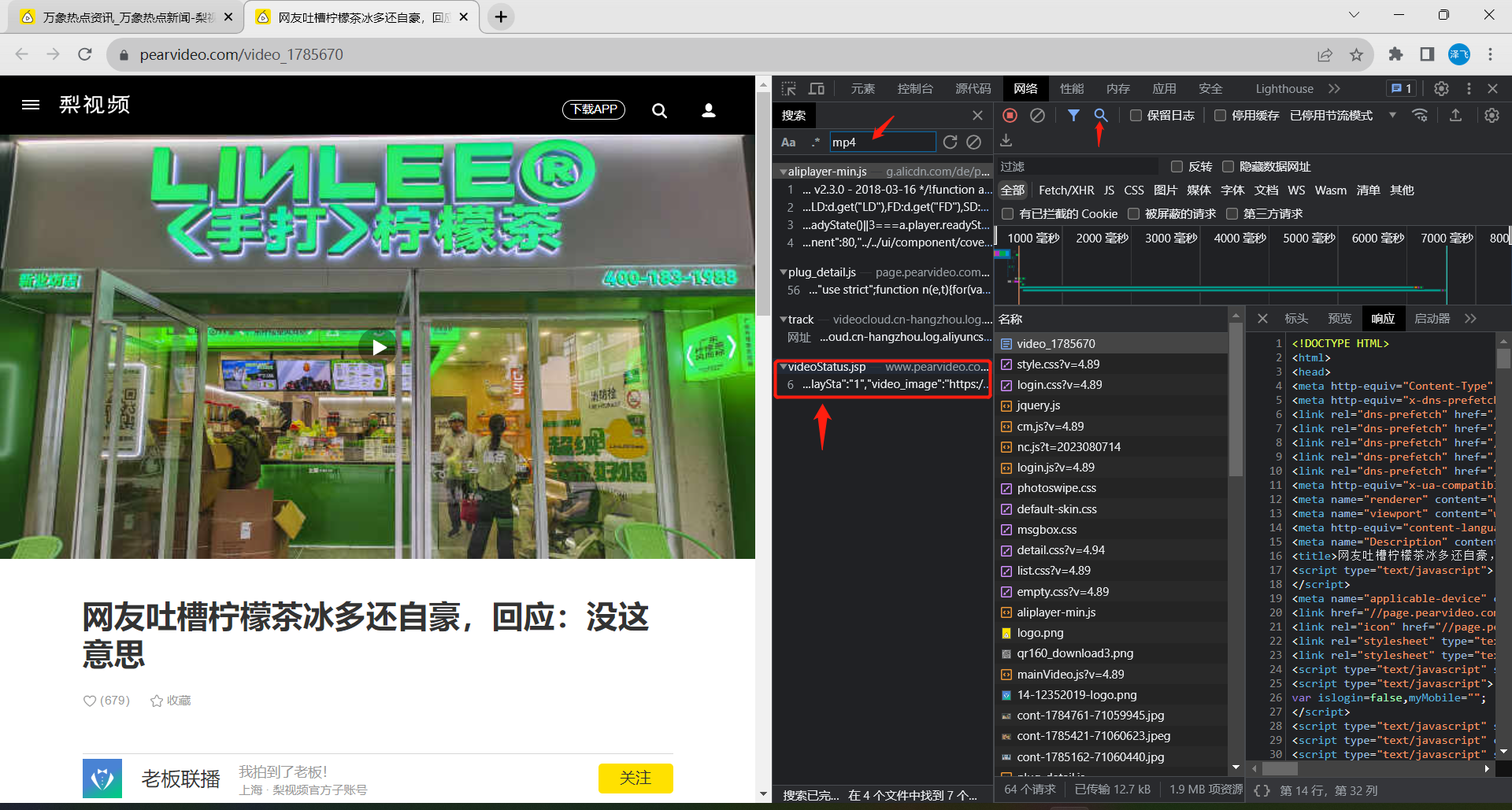Open DevTools settings gear icon
The height and width of the screenshot is (810, 1512).
pyautogui.click(x=1441, y=89)
